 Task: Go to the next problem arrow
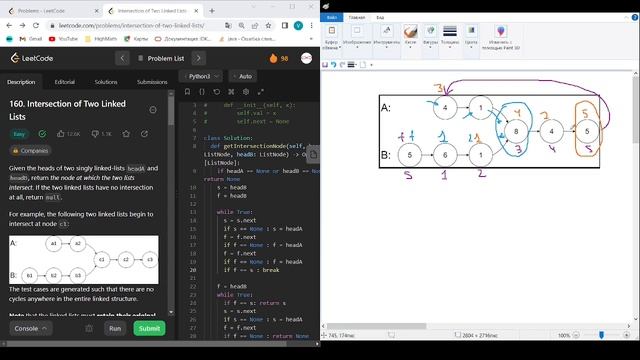pyautogui.click(x=199, y=58)
